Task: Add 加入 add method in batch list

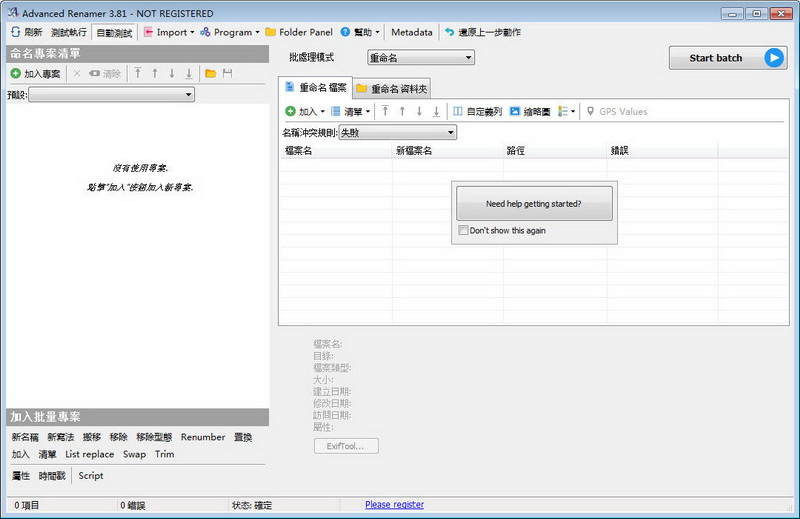Action: pos(20,454)
